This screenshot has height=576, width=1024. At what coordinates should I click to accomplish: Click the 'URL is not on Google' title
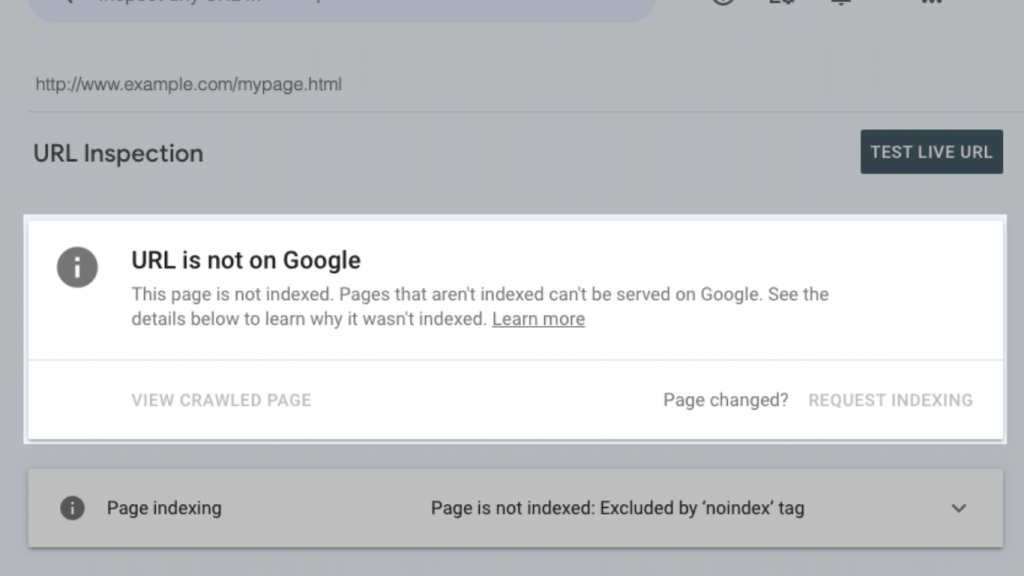[246, 260]
